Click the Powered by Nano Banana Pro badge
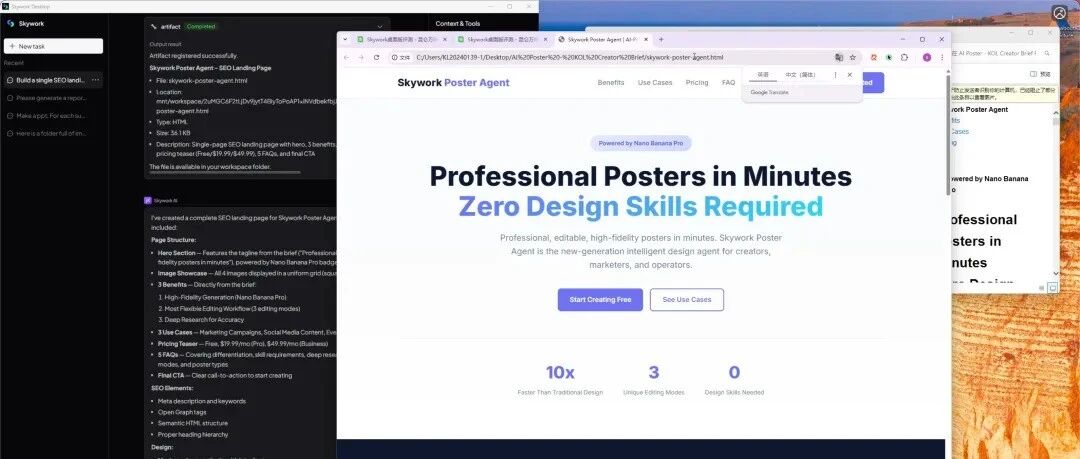The width and height of the screenshot is (1080, 459). 641,143
